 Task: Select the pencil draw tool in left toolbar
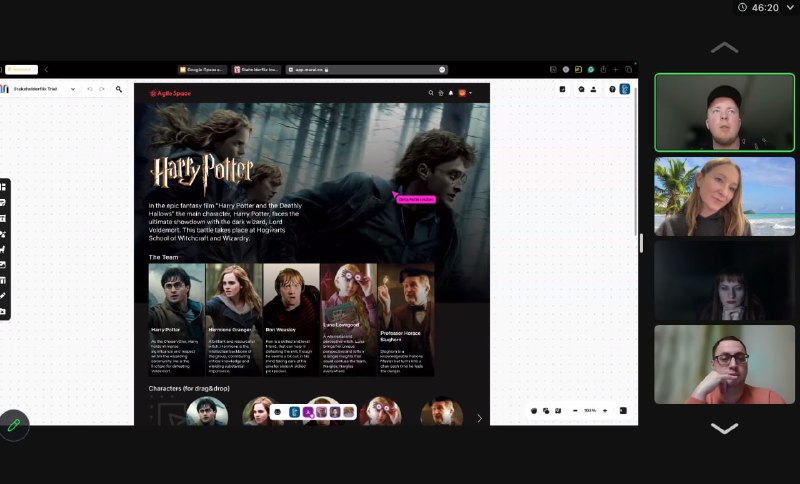point(3,295)
